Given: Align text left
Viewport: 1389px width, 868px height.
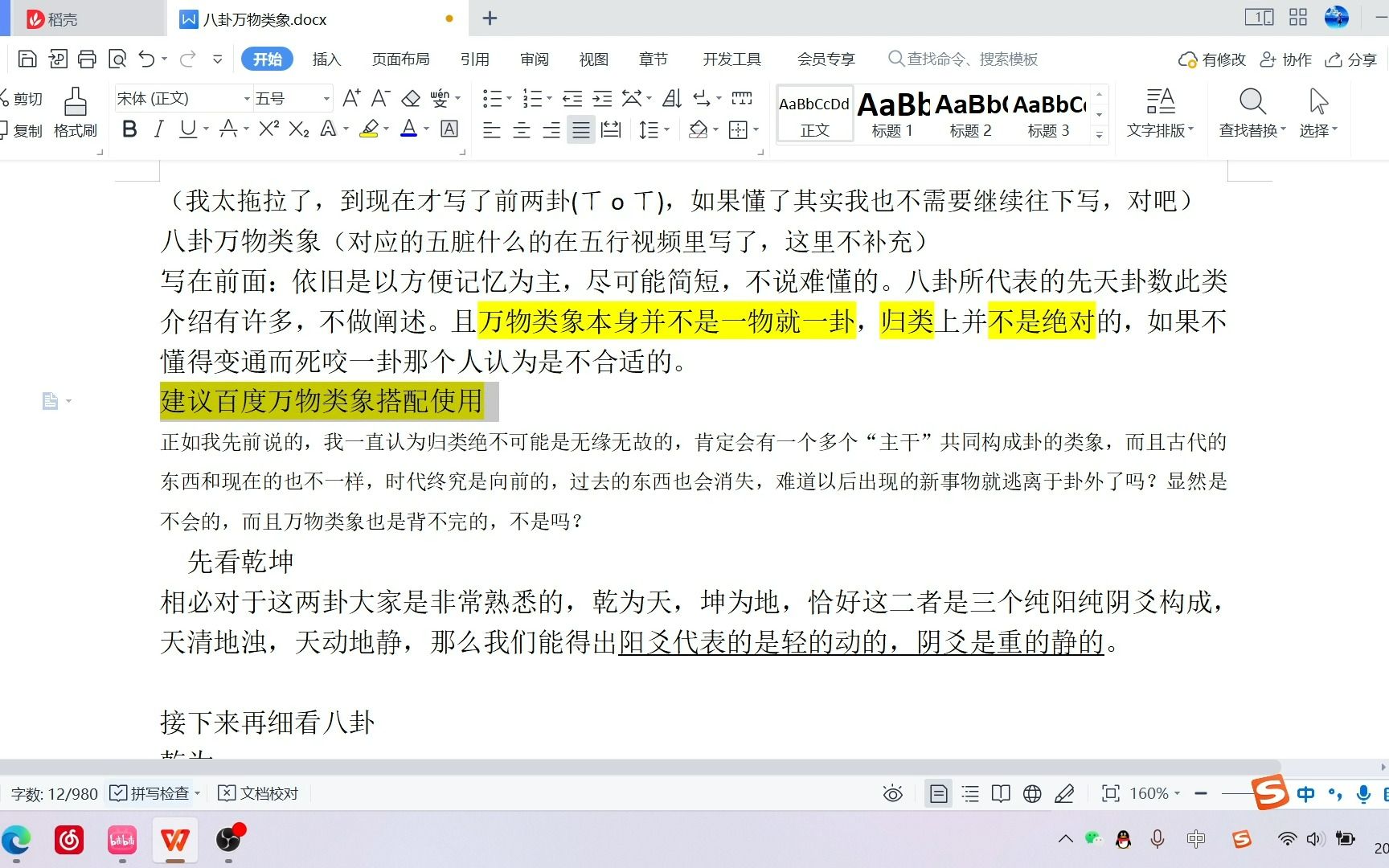Looking at the screenshot, I should (x=491, y=129).
